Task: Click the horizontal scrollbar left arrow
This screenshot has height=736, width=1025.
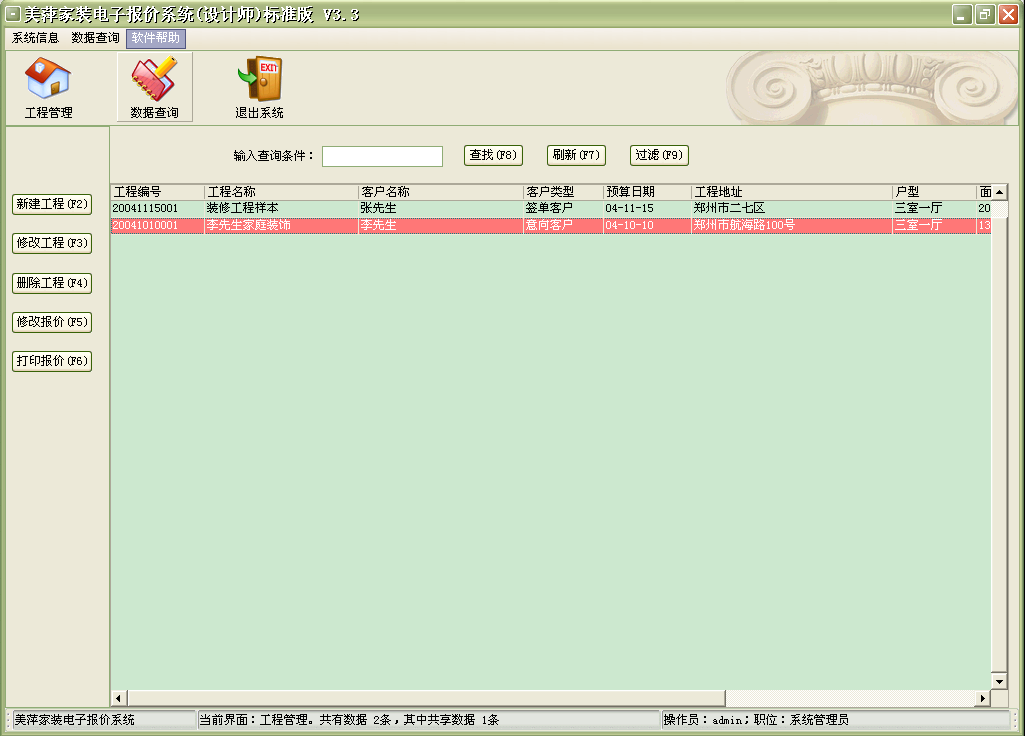Action: point(118,699)
